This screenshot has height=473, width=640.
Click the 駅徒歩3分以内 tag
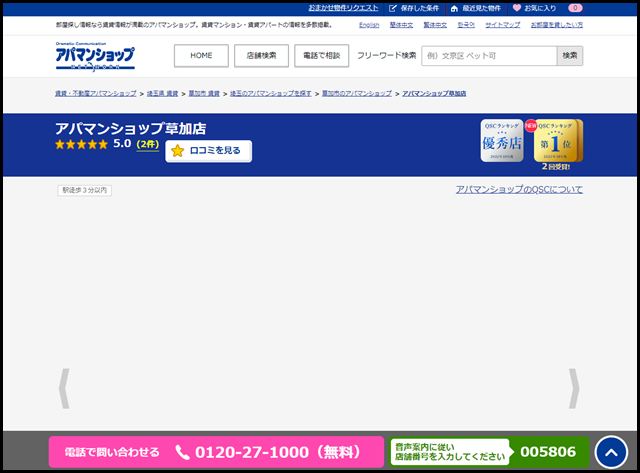tap(84, 190)
